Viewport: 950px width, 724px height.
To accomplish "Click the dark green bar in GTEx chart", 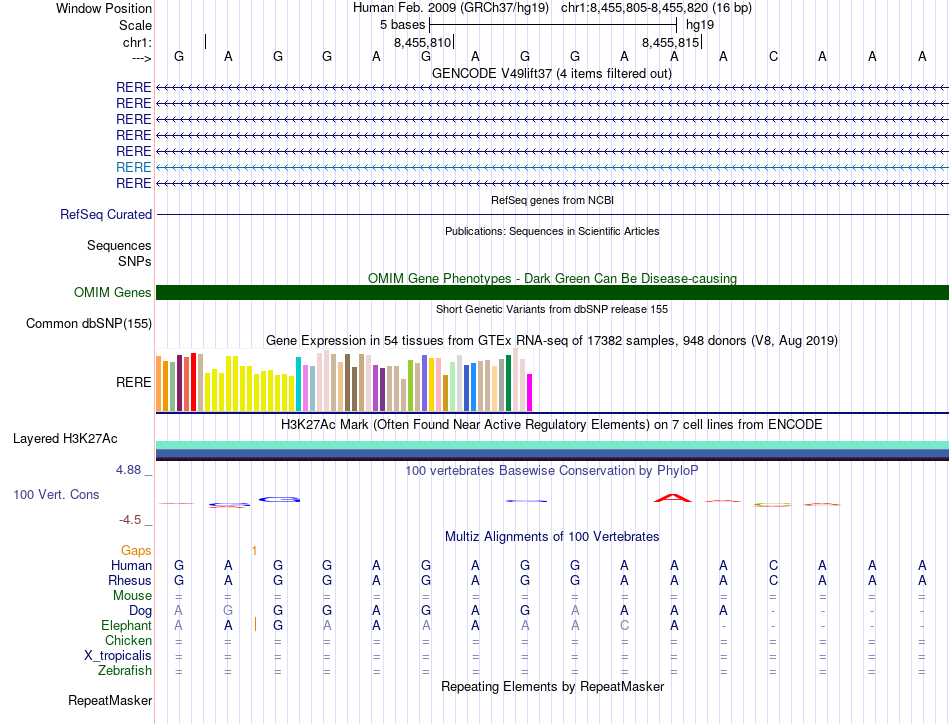I will click(x=509, y=384).
